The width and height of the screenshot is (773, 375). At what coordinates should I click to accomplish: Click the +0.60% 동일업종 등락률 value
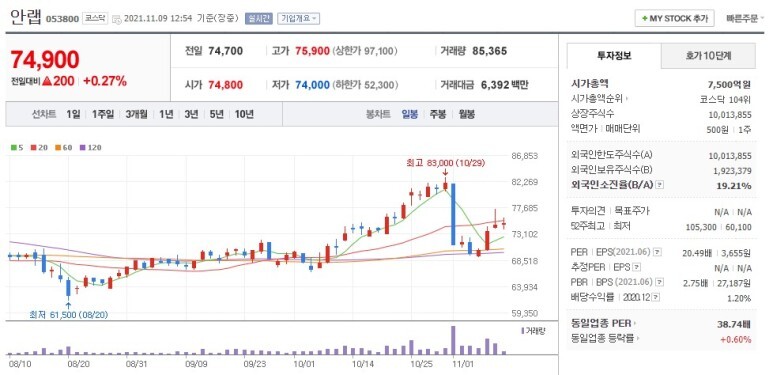pyautogui.click(x=736, y=339)
